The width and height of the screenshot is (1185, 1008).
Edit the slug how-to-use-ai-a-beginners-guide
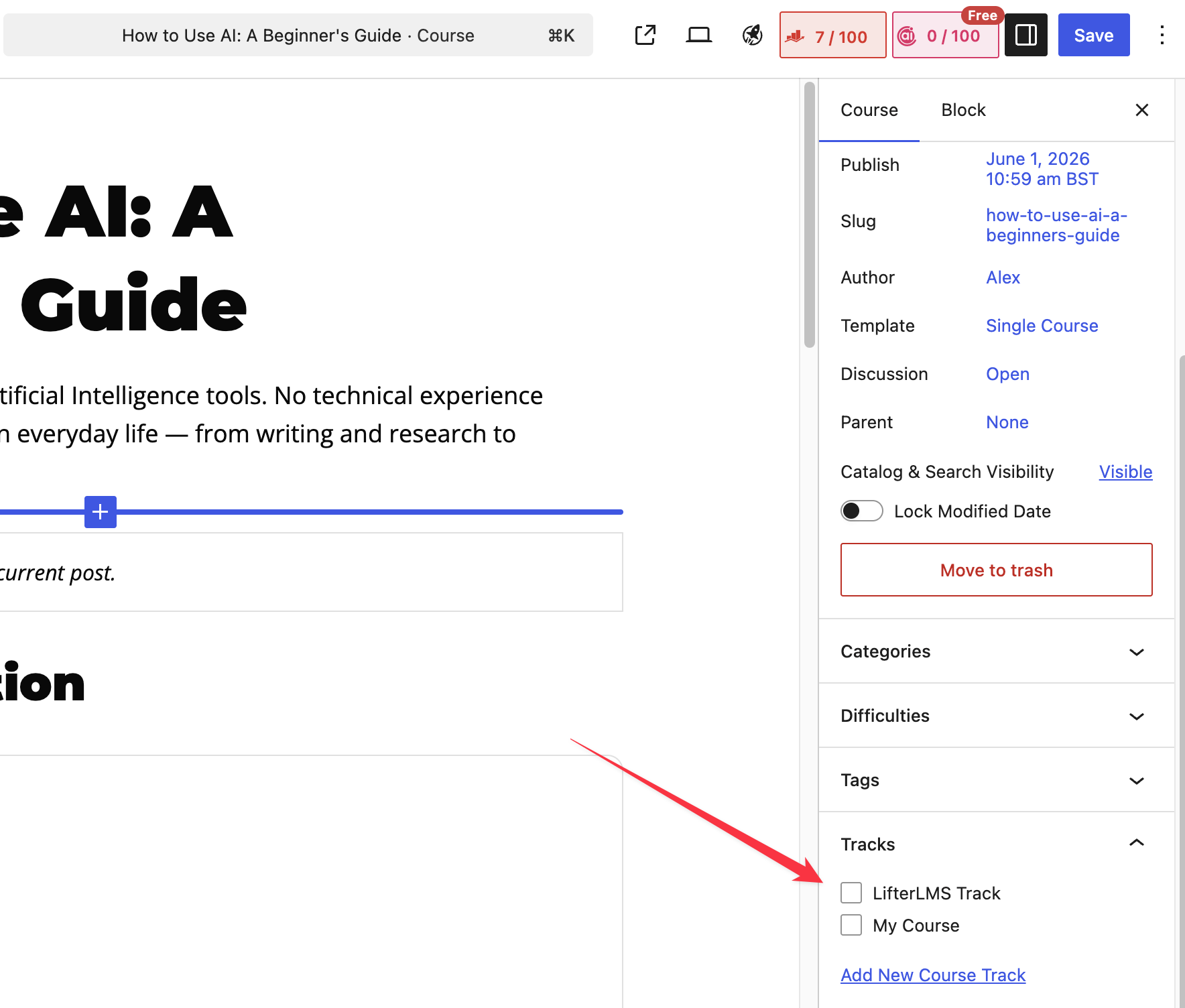[1056, 225]
